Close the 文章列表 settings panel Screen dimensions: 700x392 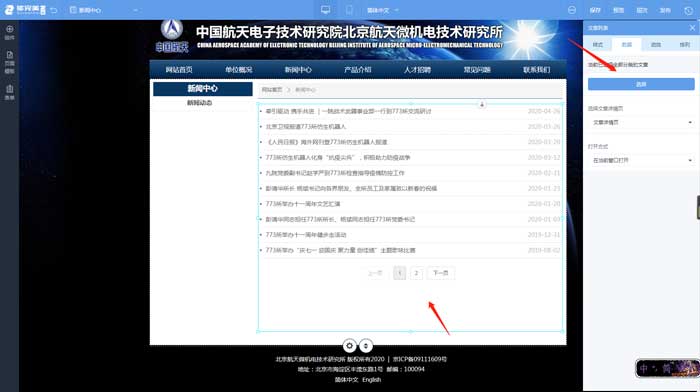[692, 28]
